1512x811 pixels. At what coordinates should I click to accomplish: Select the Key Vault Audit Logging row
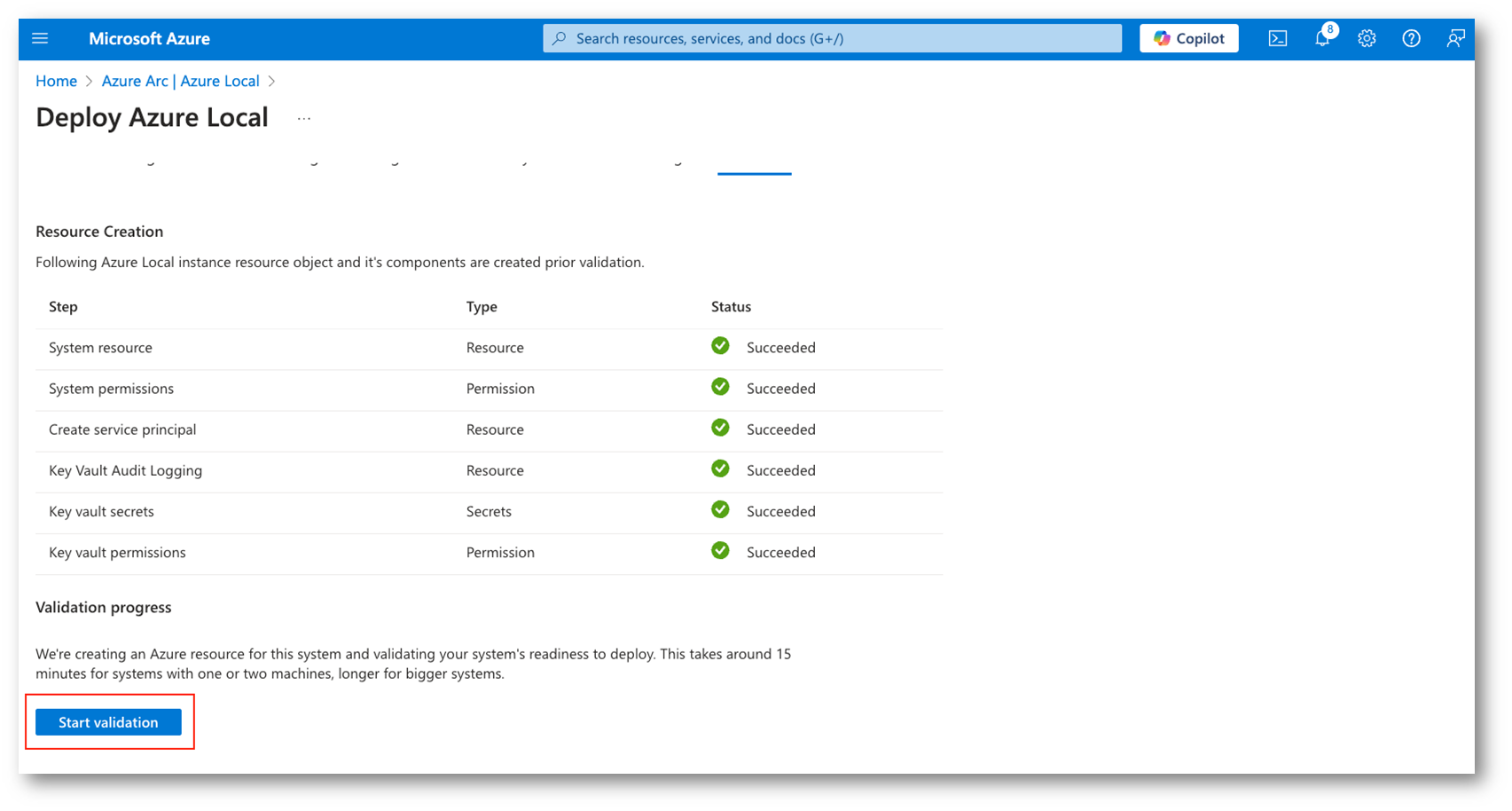(125, 470)
